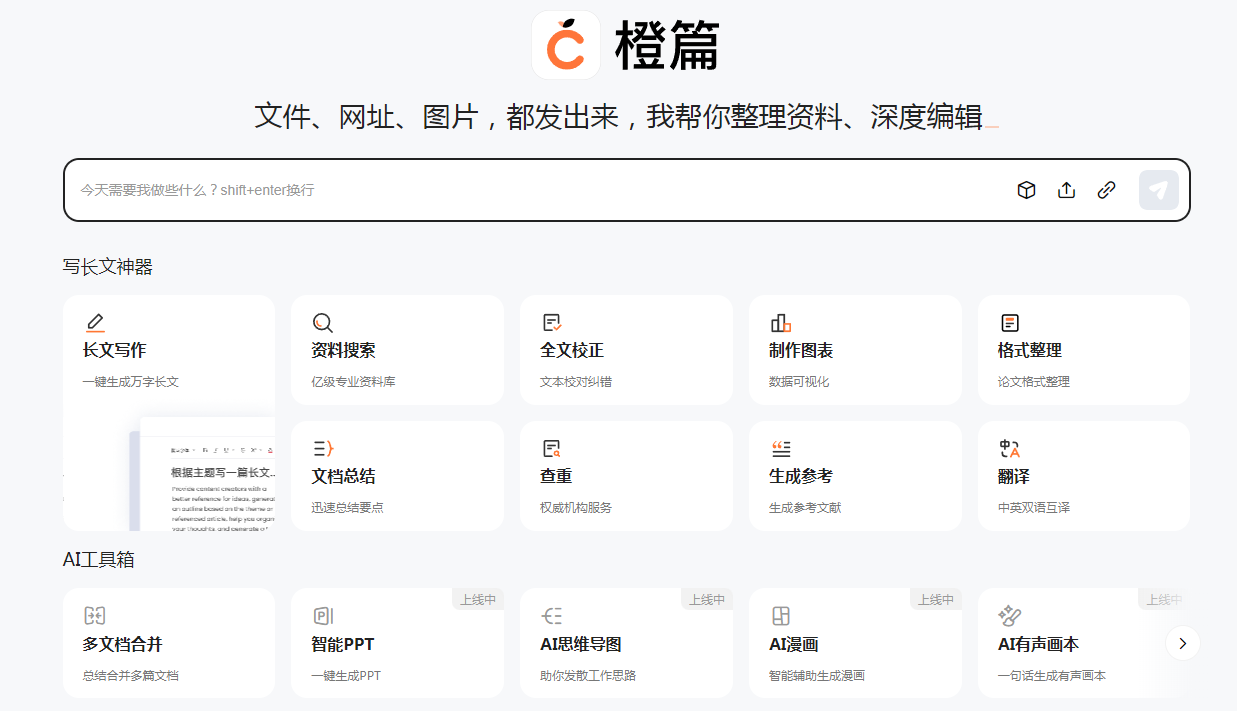Viewport: 1237px width, 711px height.
Task: Open the 格式整理 tool card
Action: coord(1083,350)
